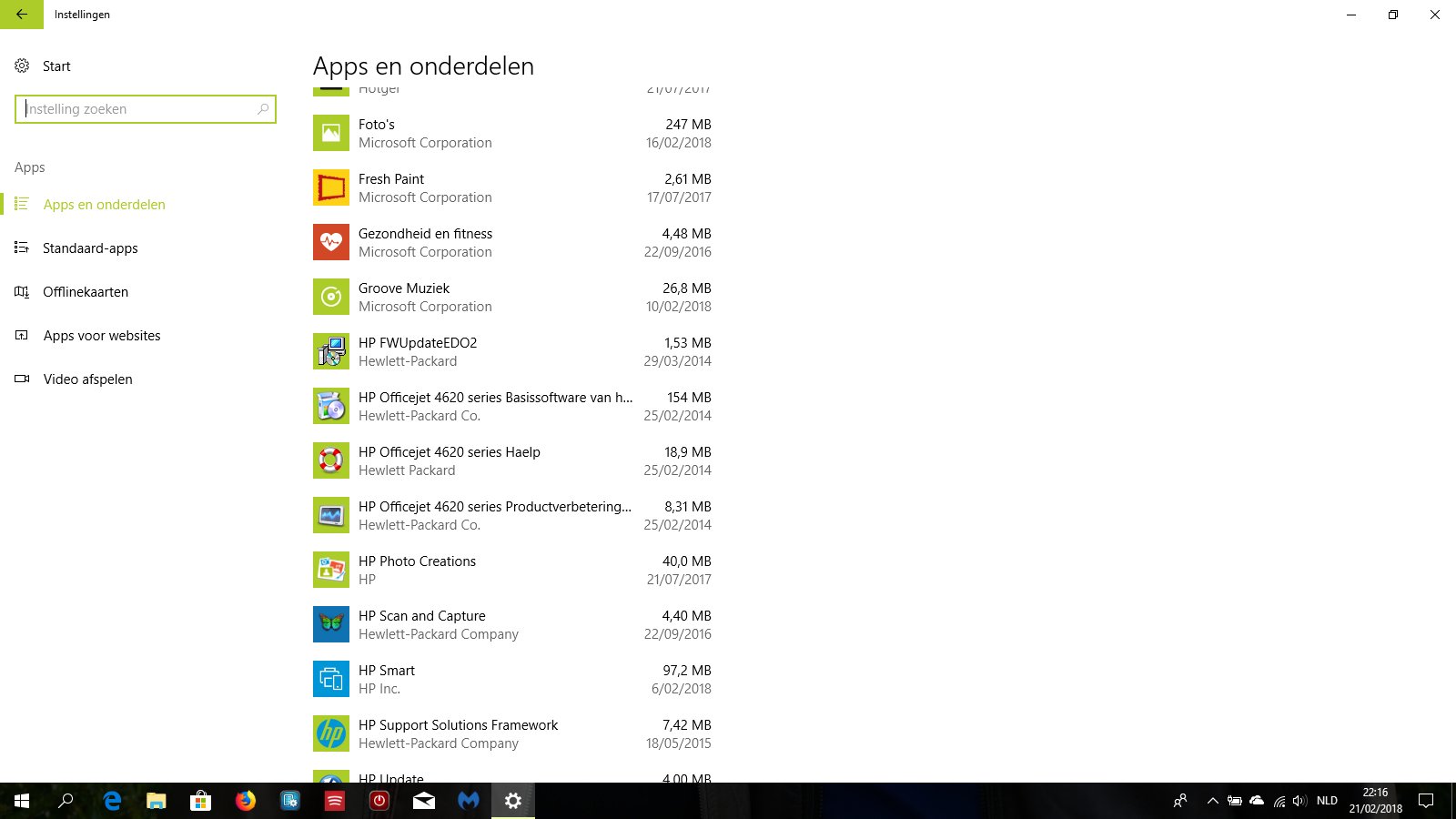The image size is (1456, 819).
Task: Click the OneDrive cloud tray icon
Action: pos(1257,801)
